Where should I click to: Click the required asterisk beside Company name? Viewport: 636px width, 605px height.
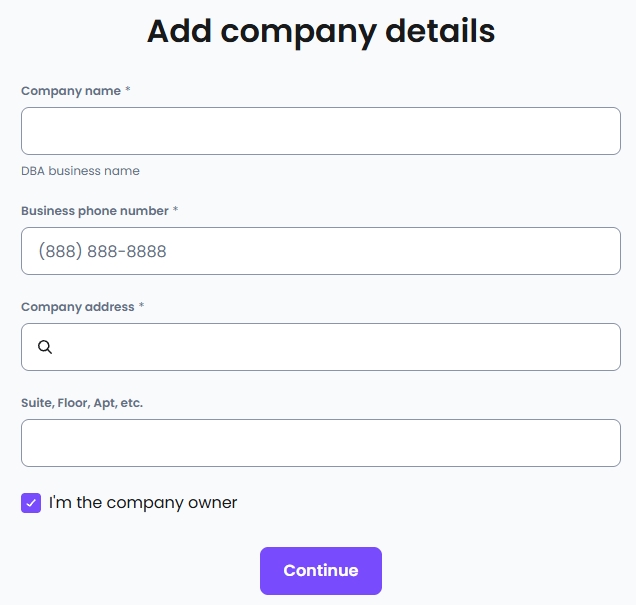pyautogui.click(x=128, y=91)
